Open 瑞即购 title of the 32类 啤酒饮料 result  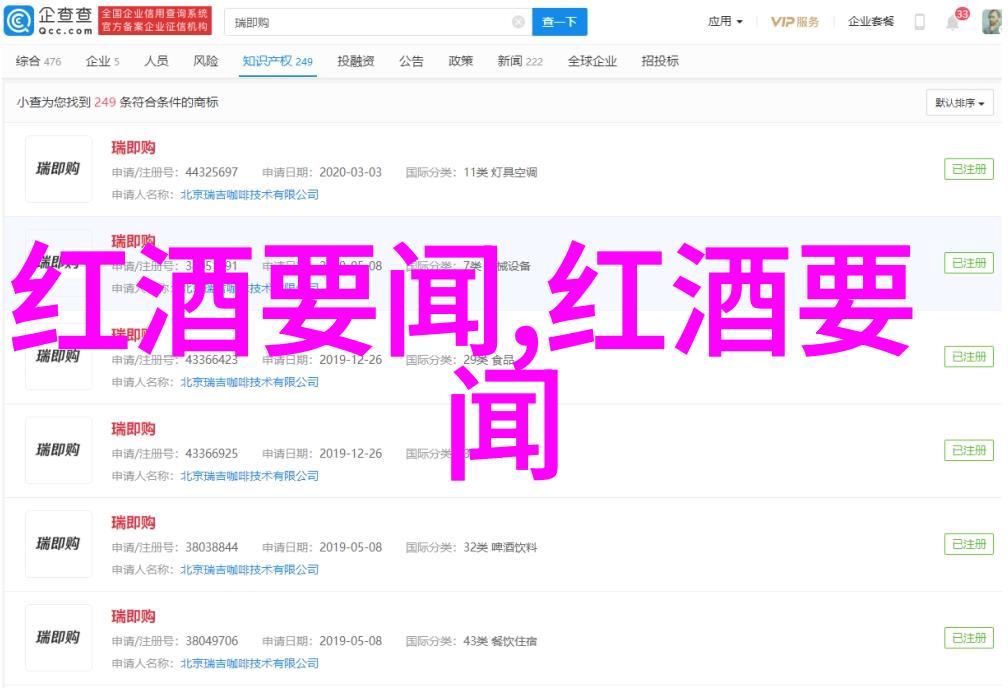click(133, 523)
